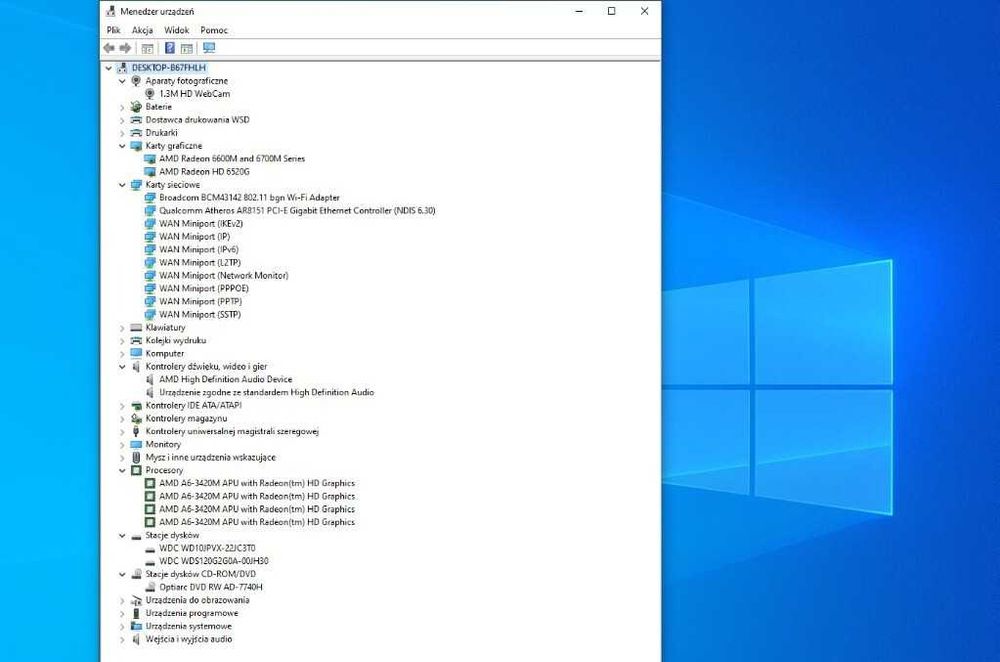The height and width of the screenshot is (662, 1000).
Task: Collapse the Karty graficzne category
Action: [x=122, y=146]
